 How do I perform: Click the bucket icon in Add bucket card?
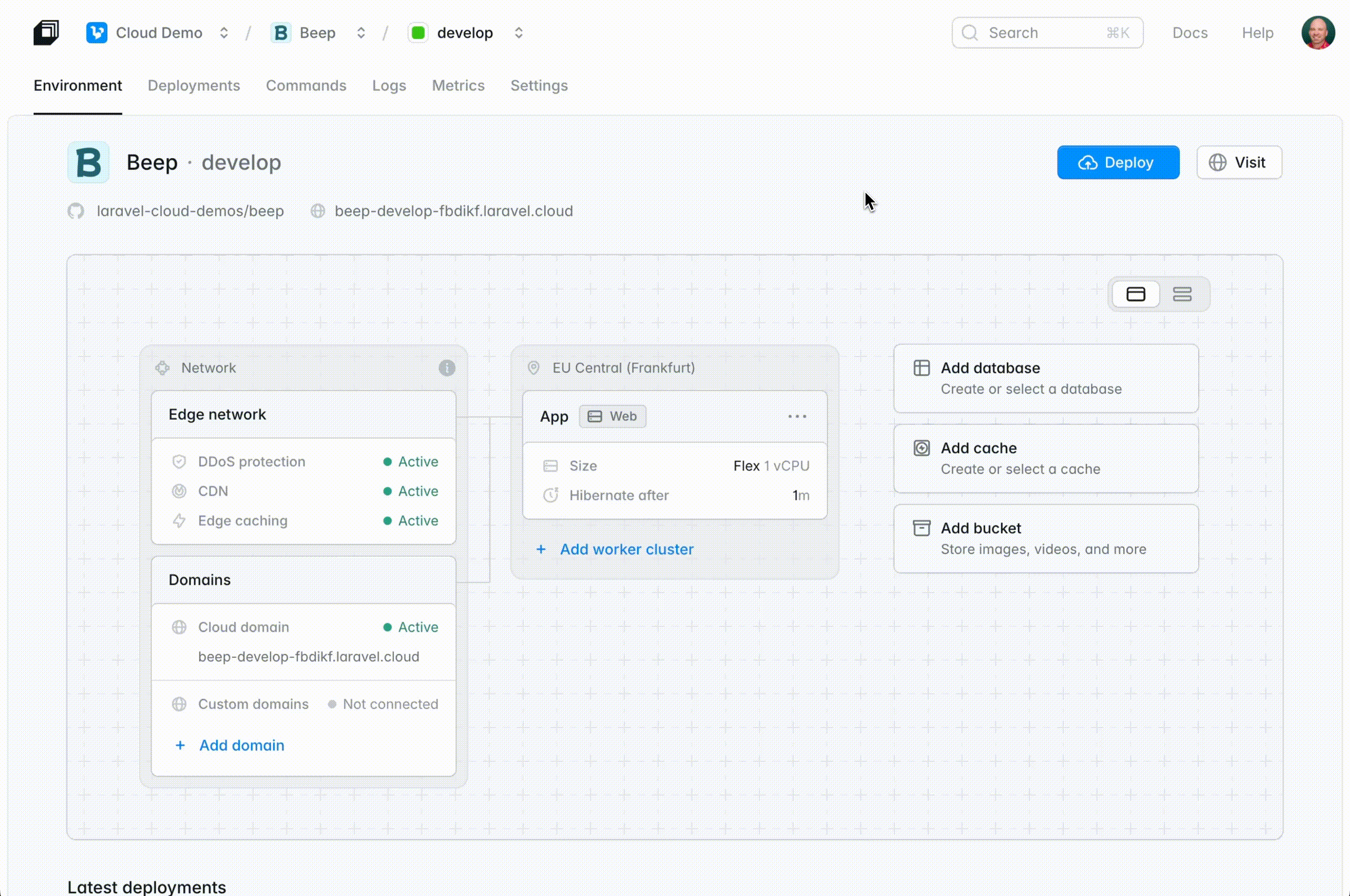(921, 528)
